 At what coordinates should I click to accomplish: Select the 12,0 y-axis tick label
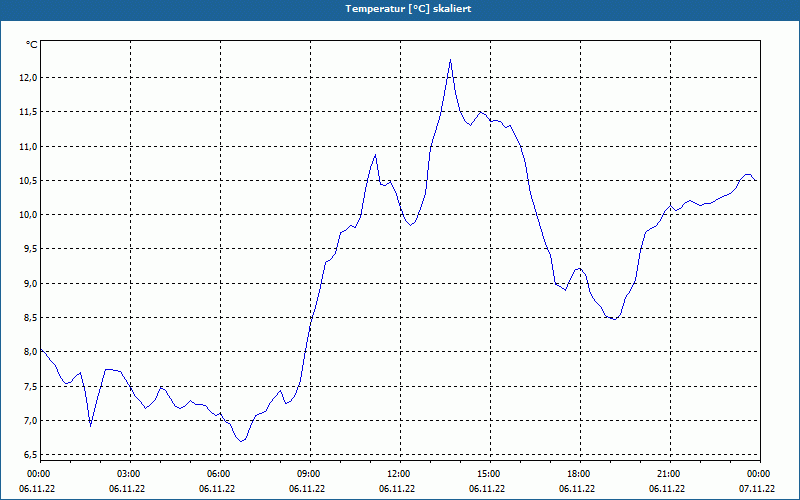(x=29, y=78)
